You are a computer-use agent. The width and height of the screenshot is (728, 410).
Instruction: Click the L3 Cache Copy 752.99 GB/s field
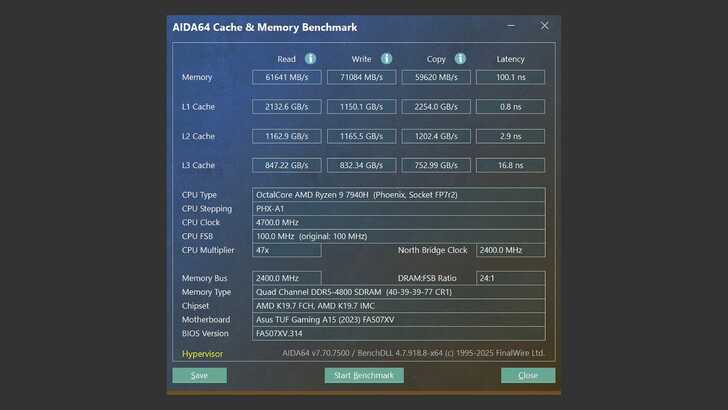(x=435, y=165)
